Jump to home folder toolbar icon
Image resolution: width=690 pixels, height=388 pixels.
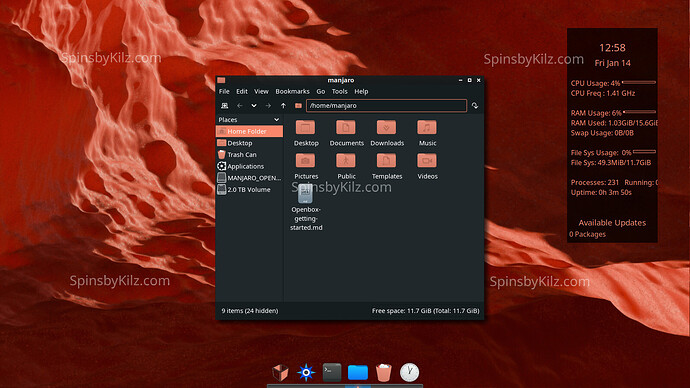(x=298, y=106)
